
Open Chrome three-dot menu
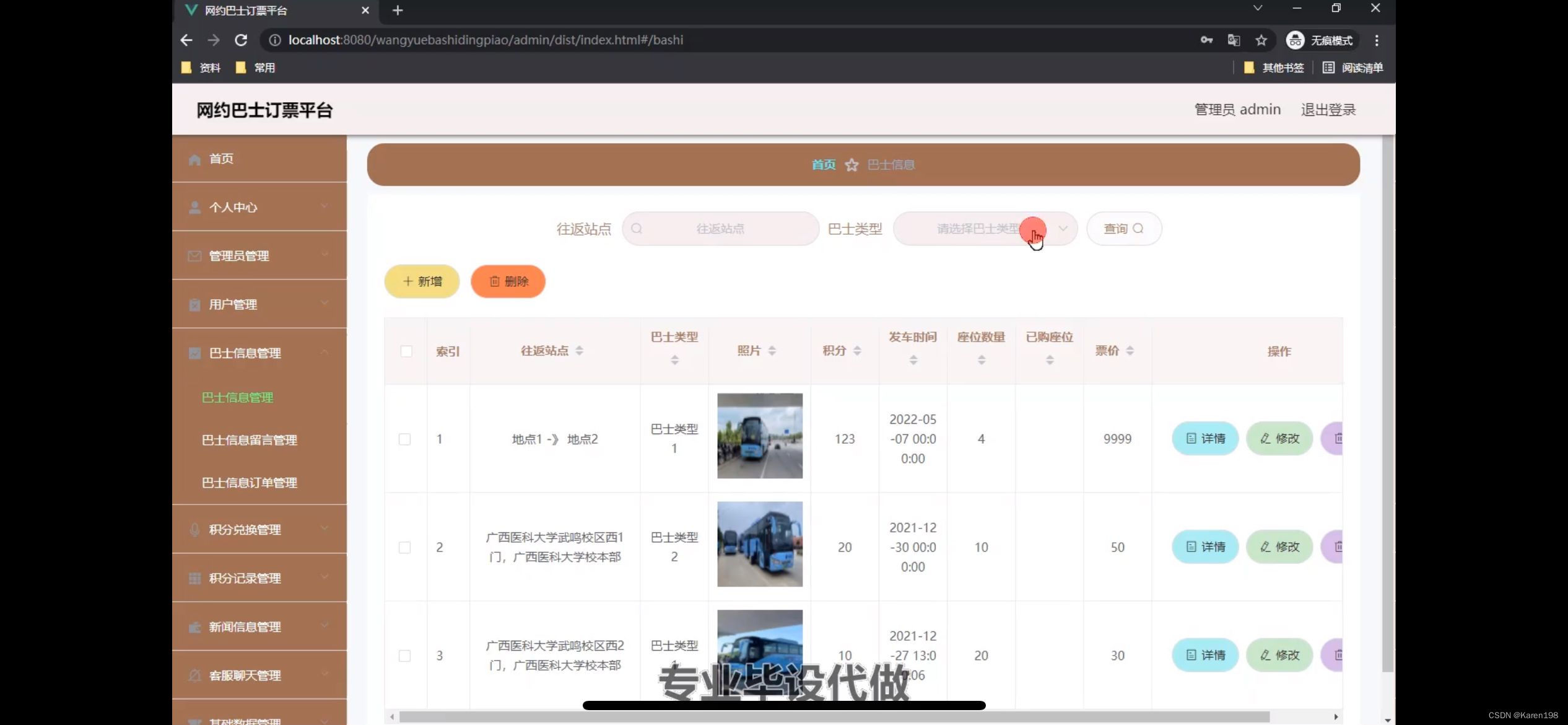[1377, 40]
